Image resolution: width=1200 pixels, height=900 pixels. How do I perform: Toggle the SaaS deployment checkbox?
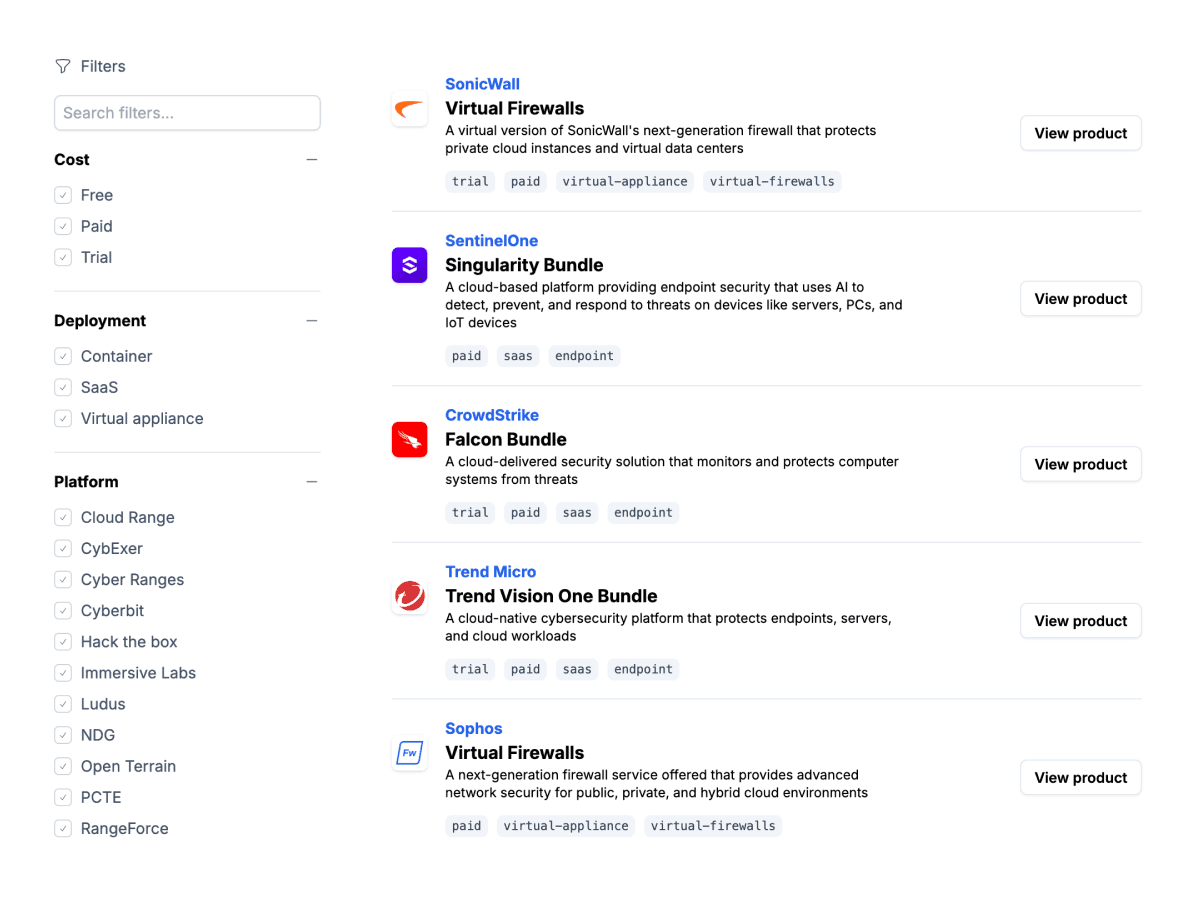[63, 387]
